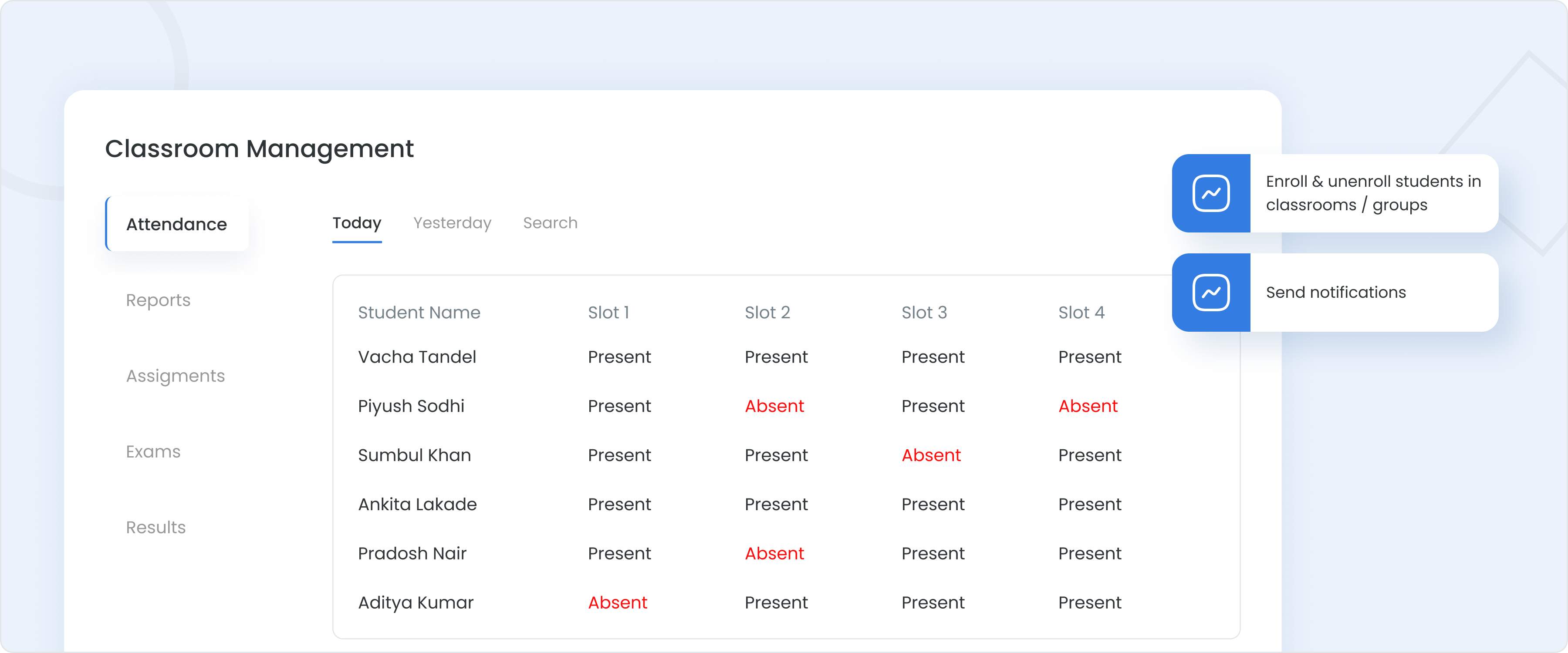Open the Attendance section
The height and width of the screenshot is (653, 1568).
pyautogui.click(x=176, y=223)
